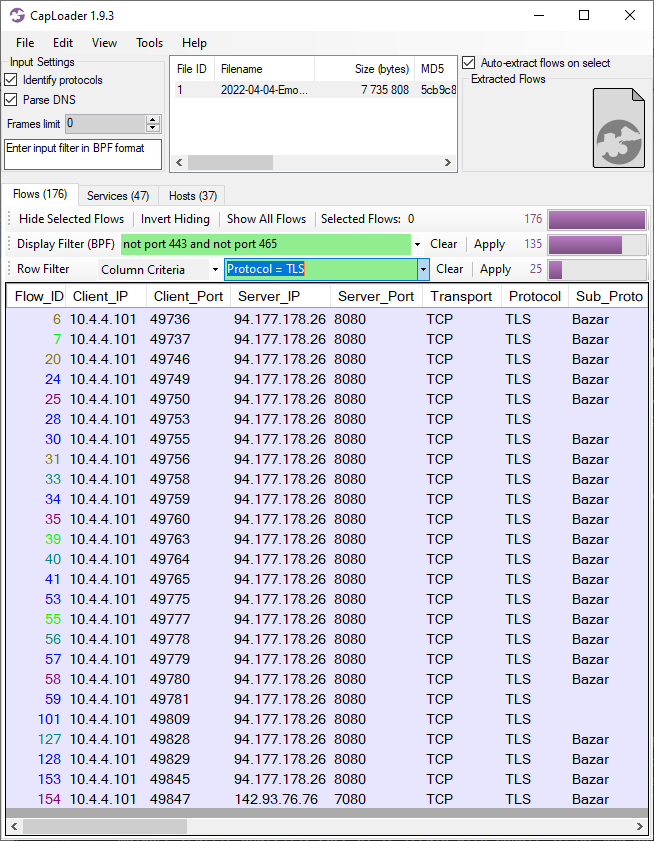Click server port 7080 cell
This screenshot has height=841, width=654.
[350, 799]
